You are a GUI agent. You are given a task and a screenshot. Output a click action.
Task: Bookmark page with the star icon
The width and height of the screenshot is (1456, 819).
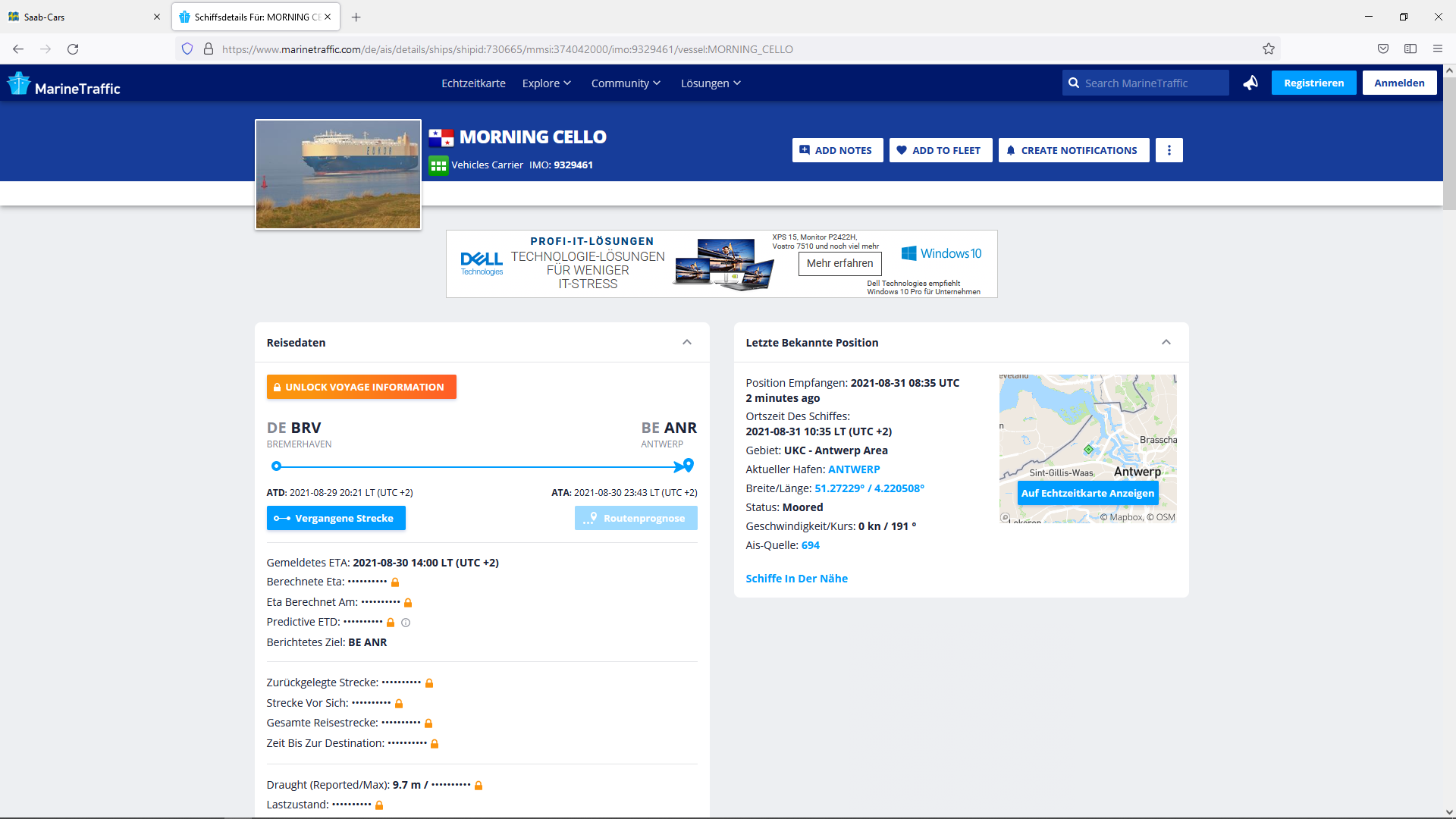pos(1269,49)
